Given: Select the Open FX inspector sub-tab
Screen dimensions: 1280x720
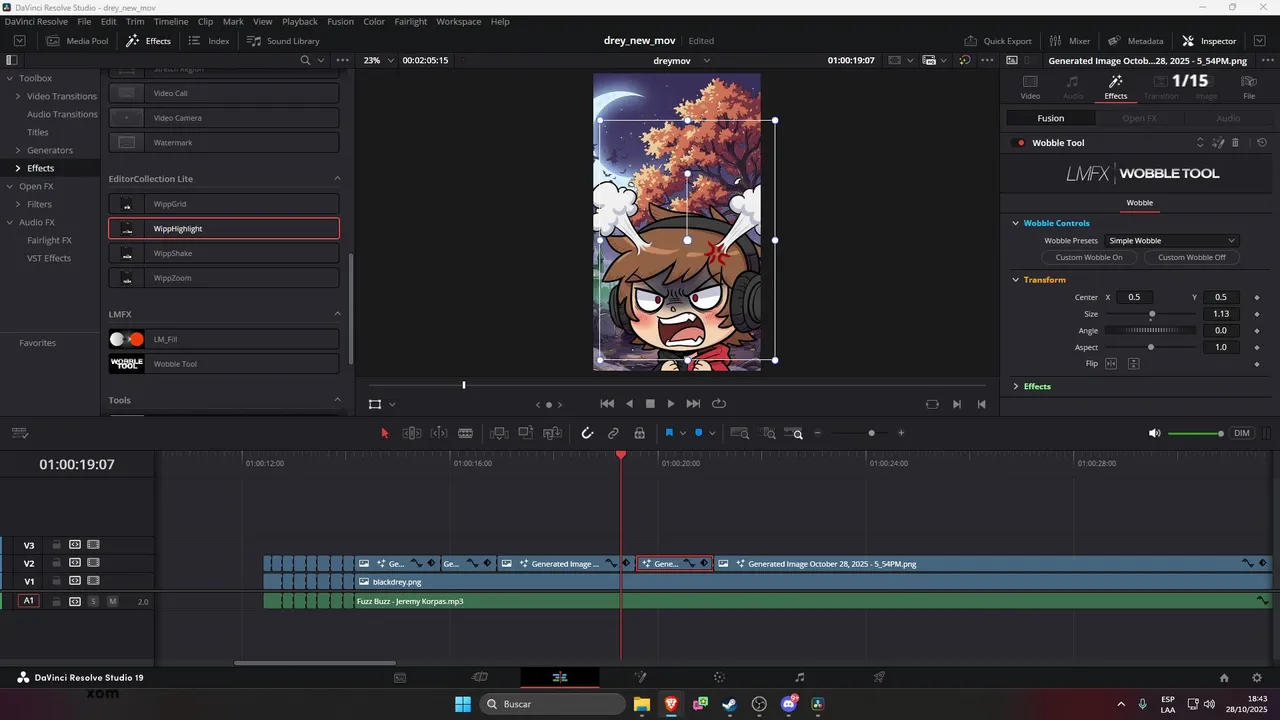Looking at the screenshot, I should pos(1139,118).
